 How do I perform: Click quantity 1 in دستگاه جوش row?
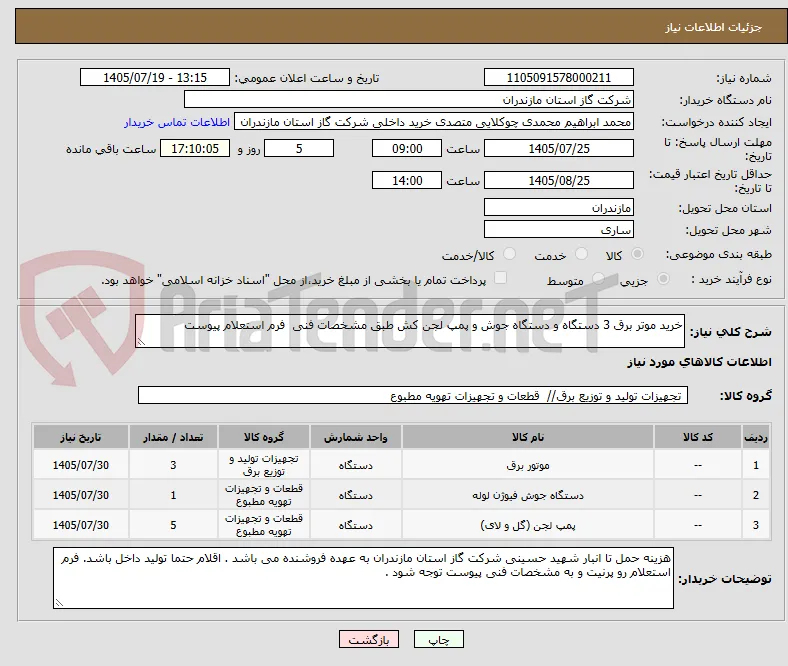[x=173, y=495]
